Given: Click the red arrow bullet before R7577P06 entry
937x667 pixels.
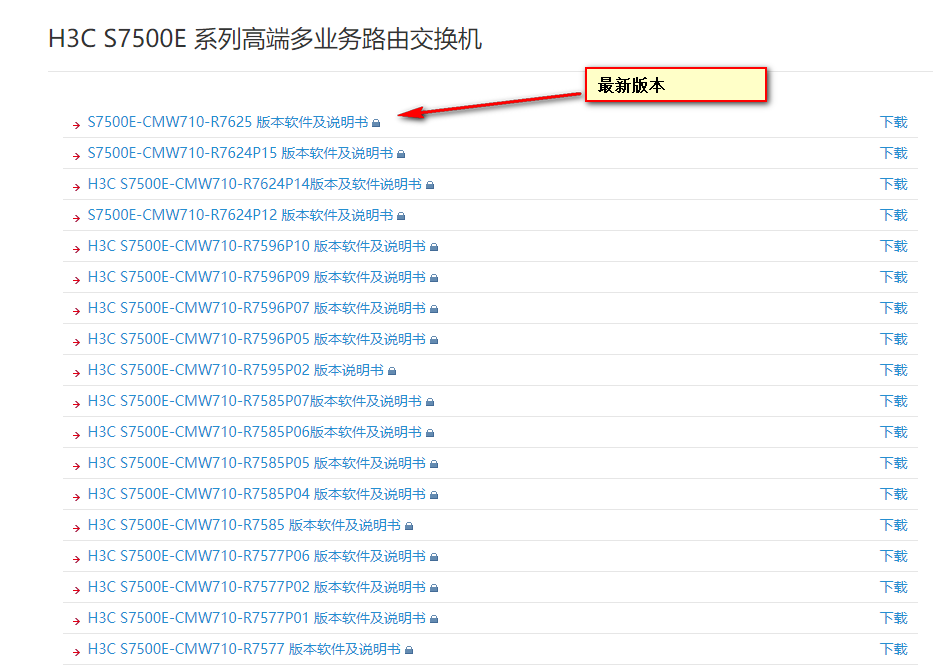Looking at the screenshot, I should point(76,559).
